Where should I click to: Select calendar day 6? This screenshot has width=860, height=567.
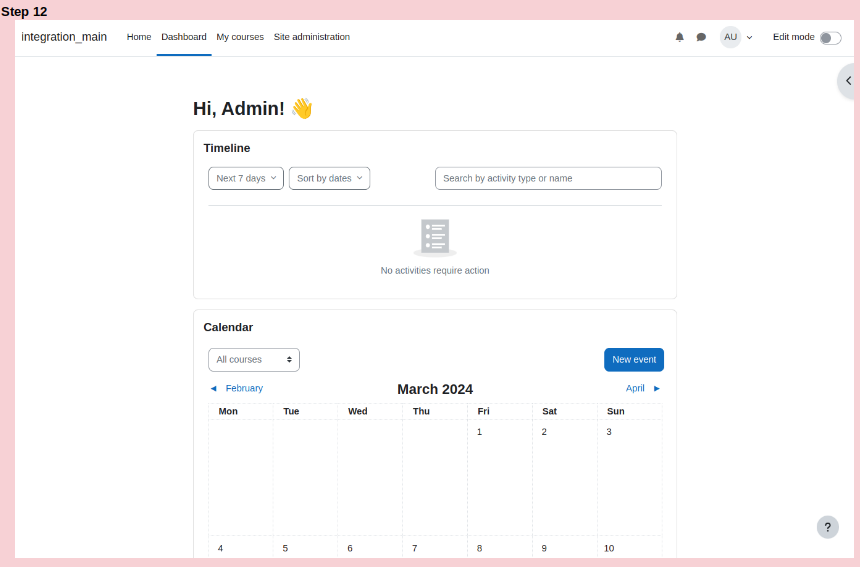point(350,548)
